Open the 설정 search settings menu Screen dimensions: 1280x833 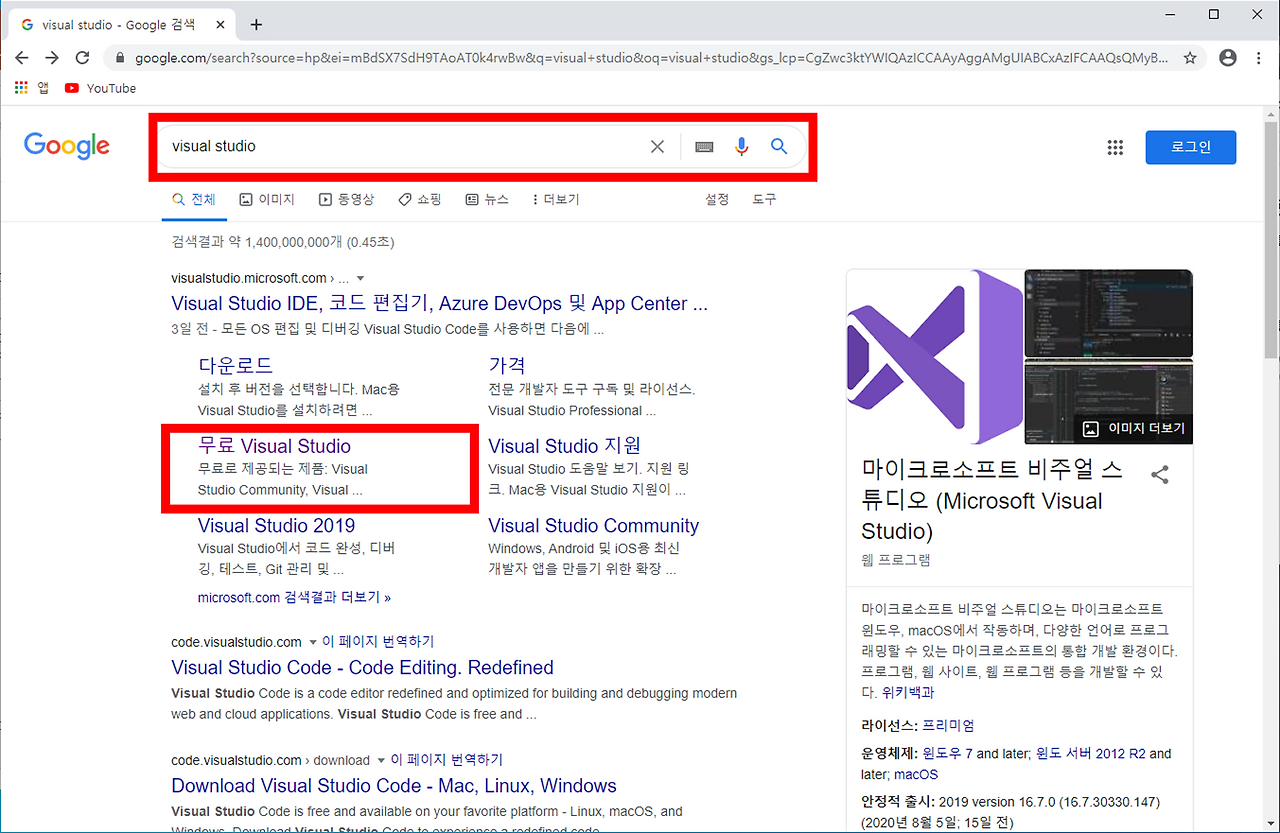717,200
